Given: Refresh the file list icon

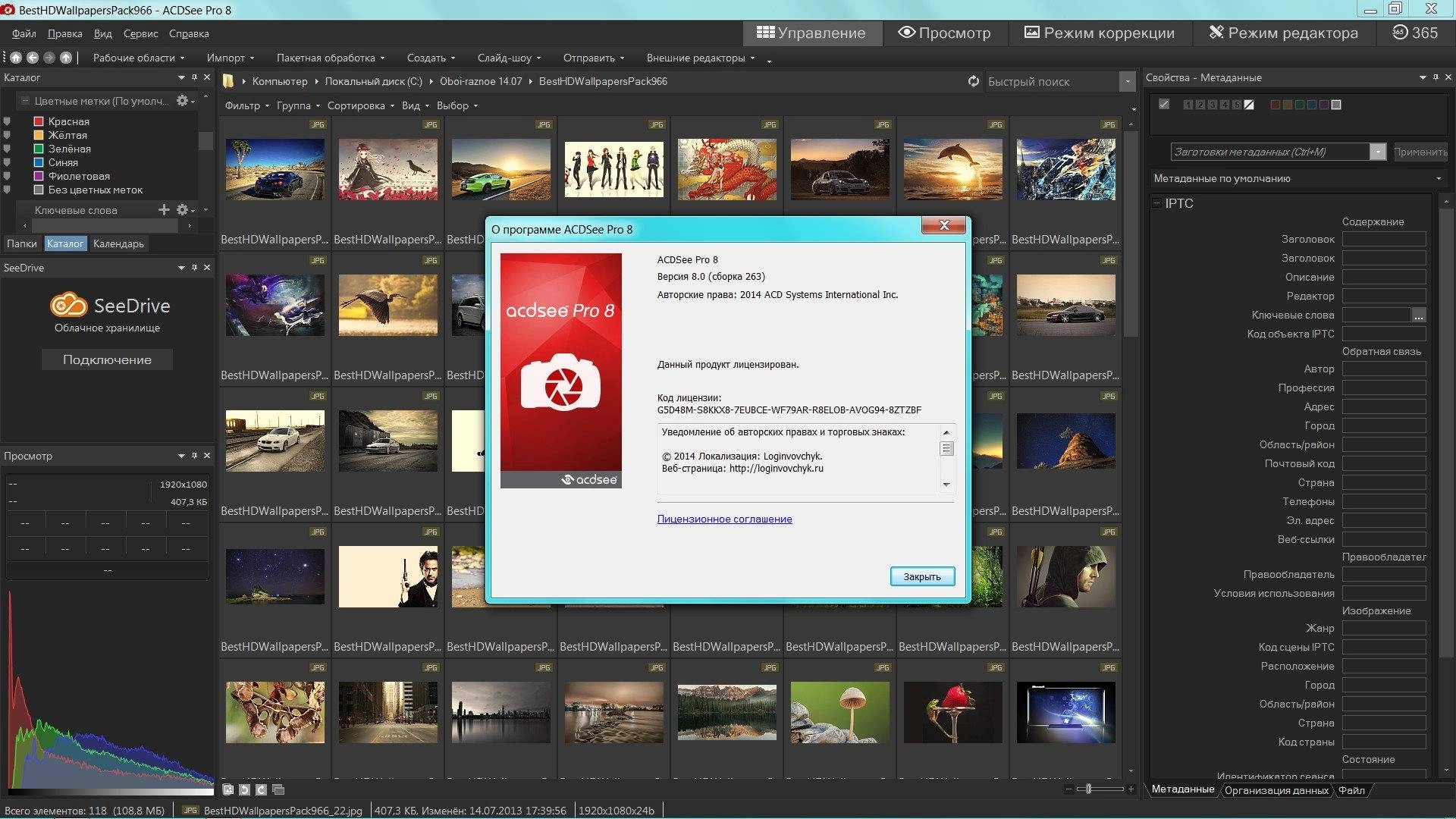Looking at the screenshot, I should [974, 81].
